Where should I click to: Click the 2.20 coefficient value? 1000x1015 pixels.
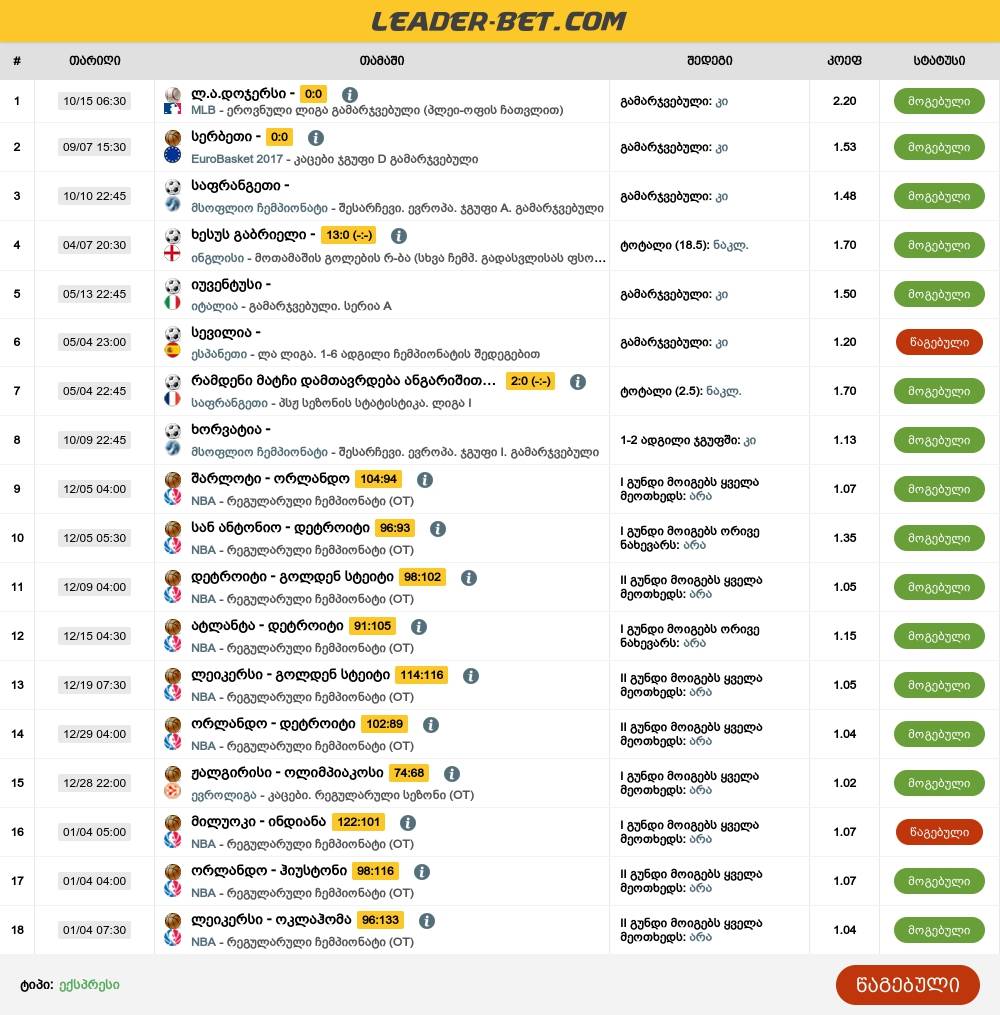click(x=845, y=101)
